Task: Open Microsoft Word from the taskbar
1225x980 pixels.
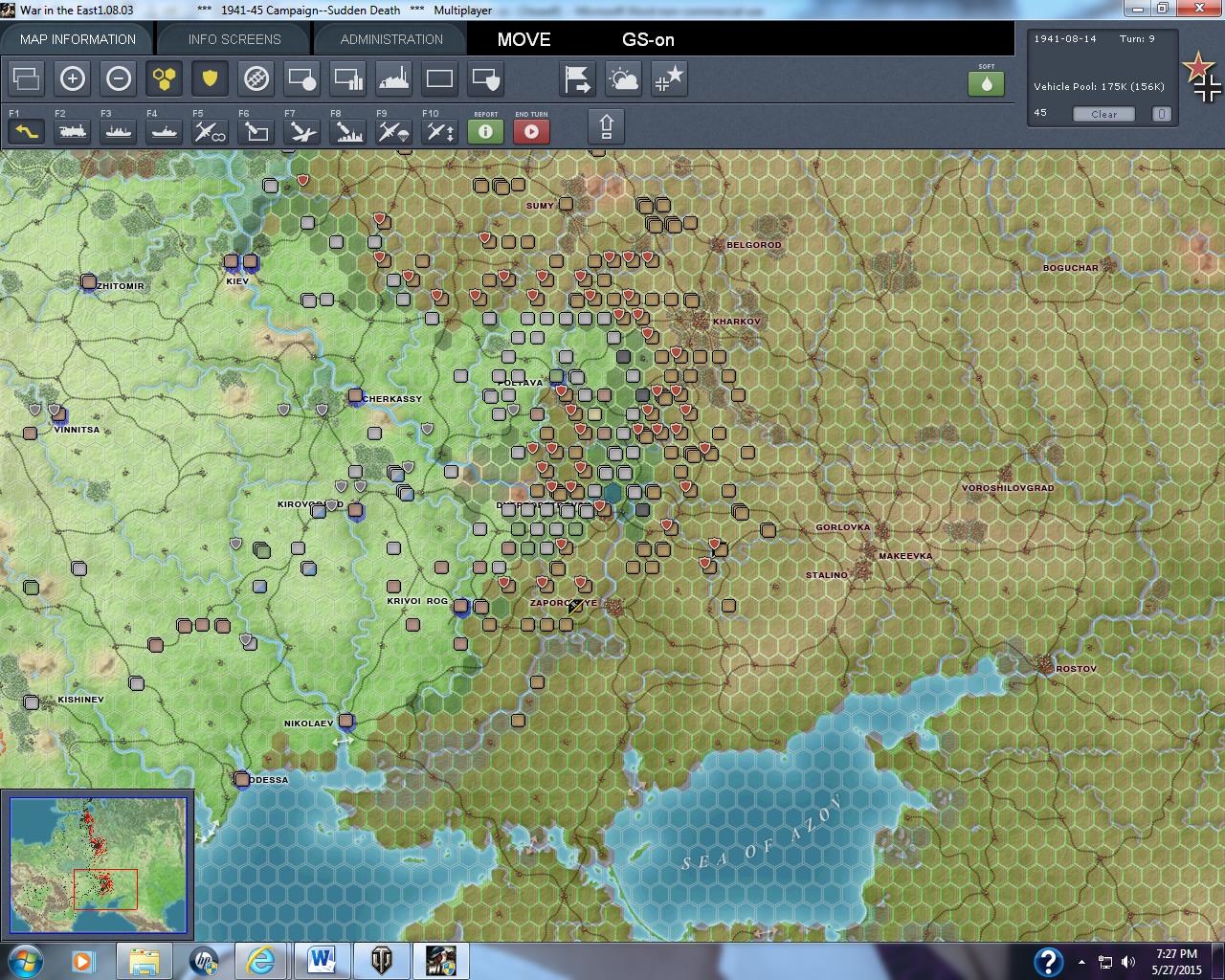Action: click(320, 961)
